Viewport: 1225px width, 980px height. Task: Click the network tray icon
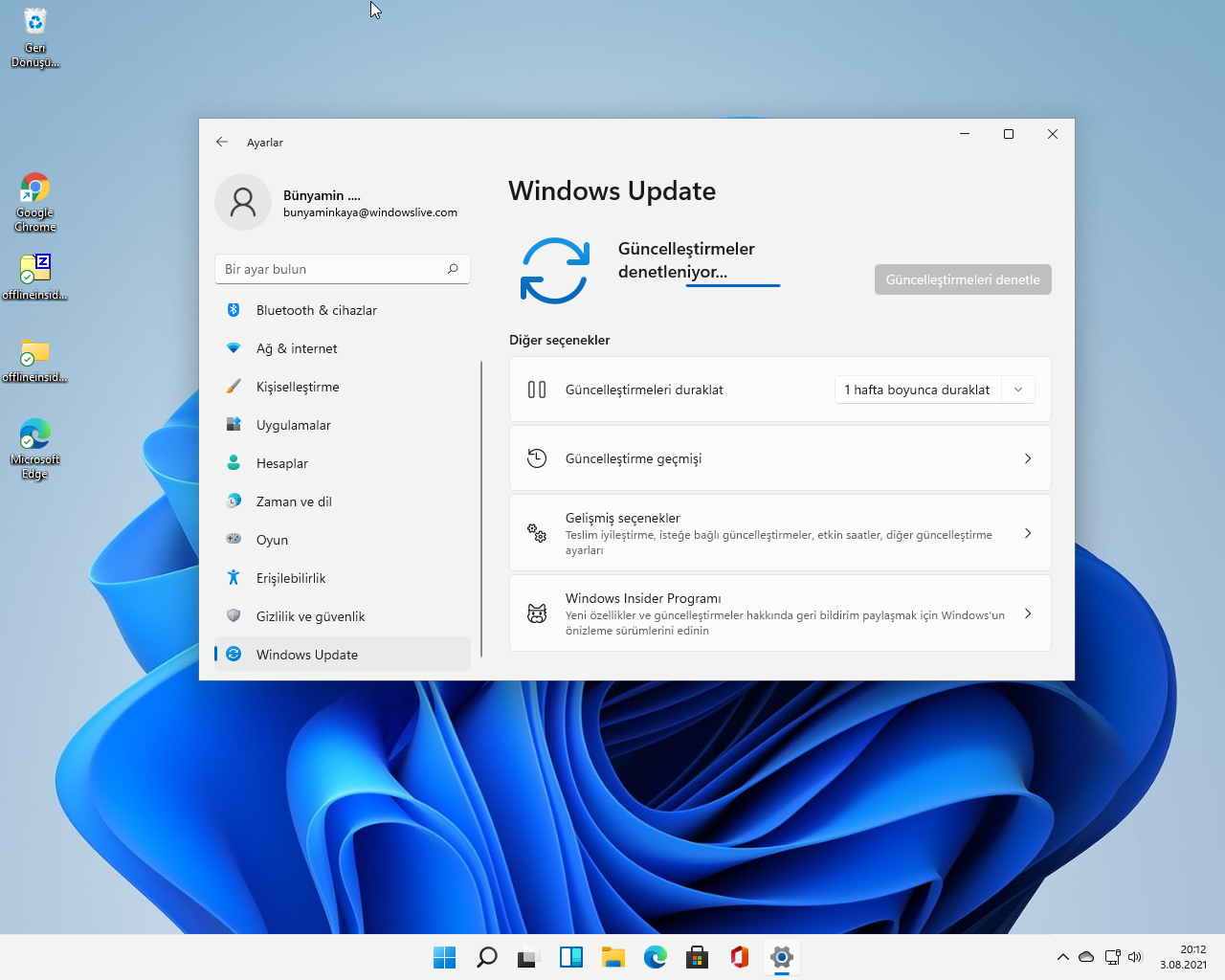point(1112,957)
